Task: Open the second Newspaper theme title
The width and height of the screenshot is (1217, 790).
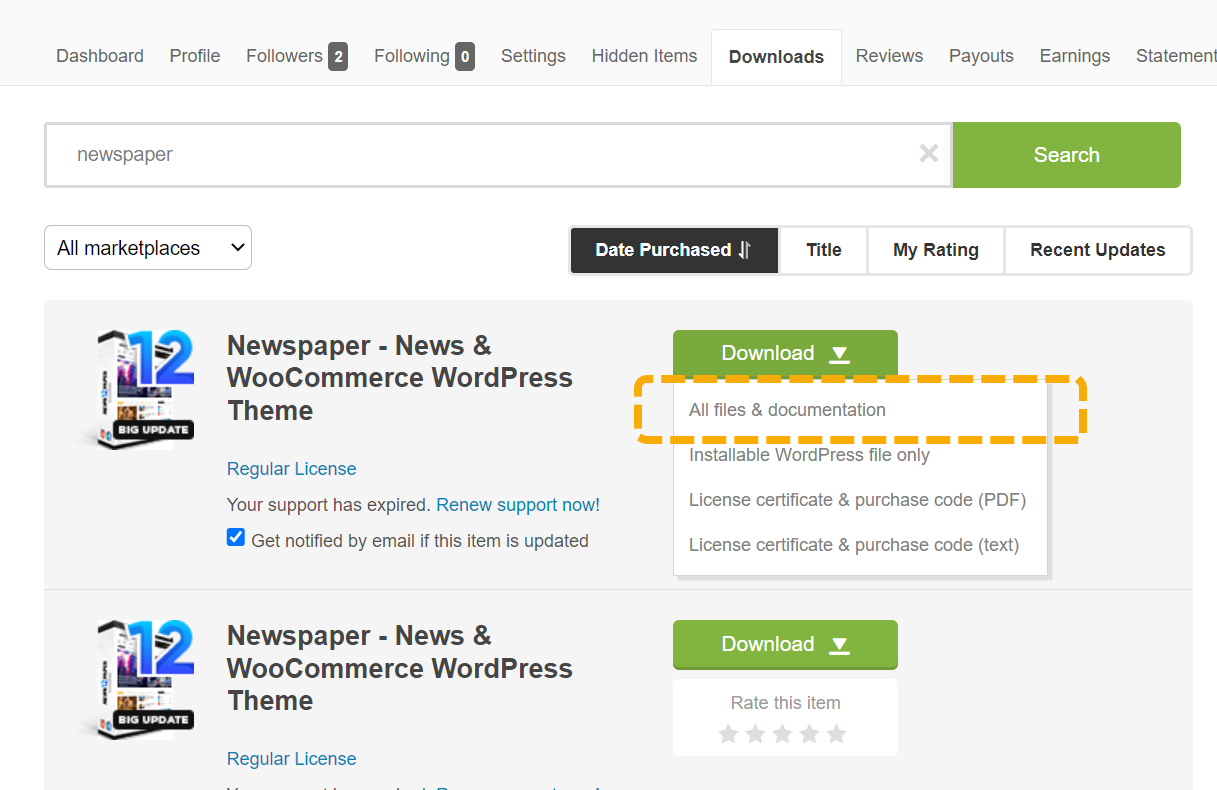Action: coord(400,668)
